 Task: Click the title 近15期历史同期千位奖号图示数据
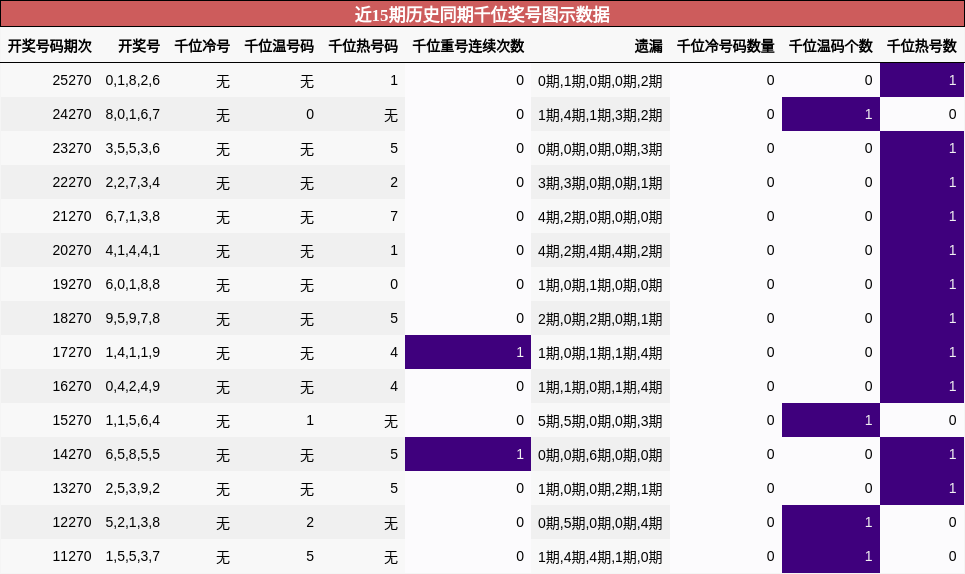point(482,14)
